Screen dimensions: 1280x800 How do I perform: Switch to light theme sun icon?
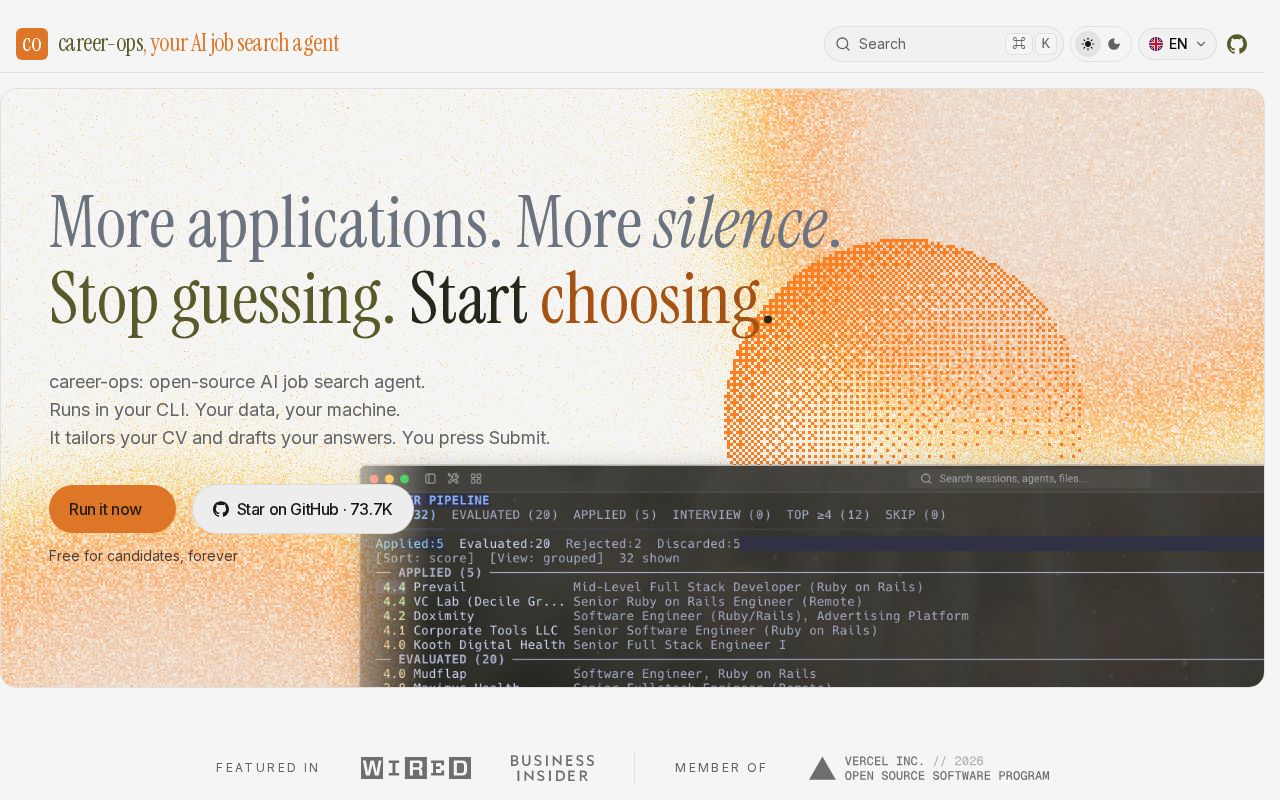point(1088,44)
